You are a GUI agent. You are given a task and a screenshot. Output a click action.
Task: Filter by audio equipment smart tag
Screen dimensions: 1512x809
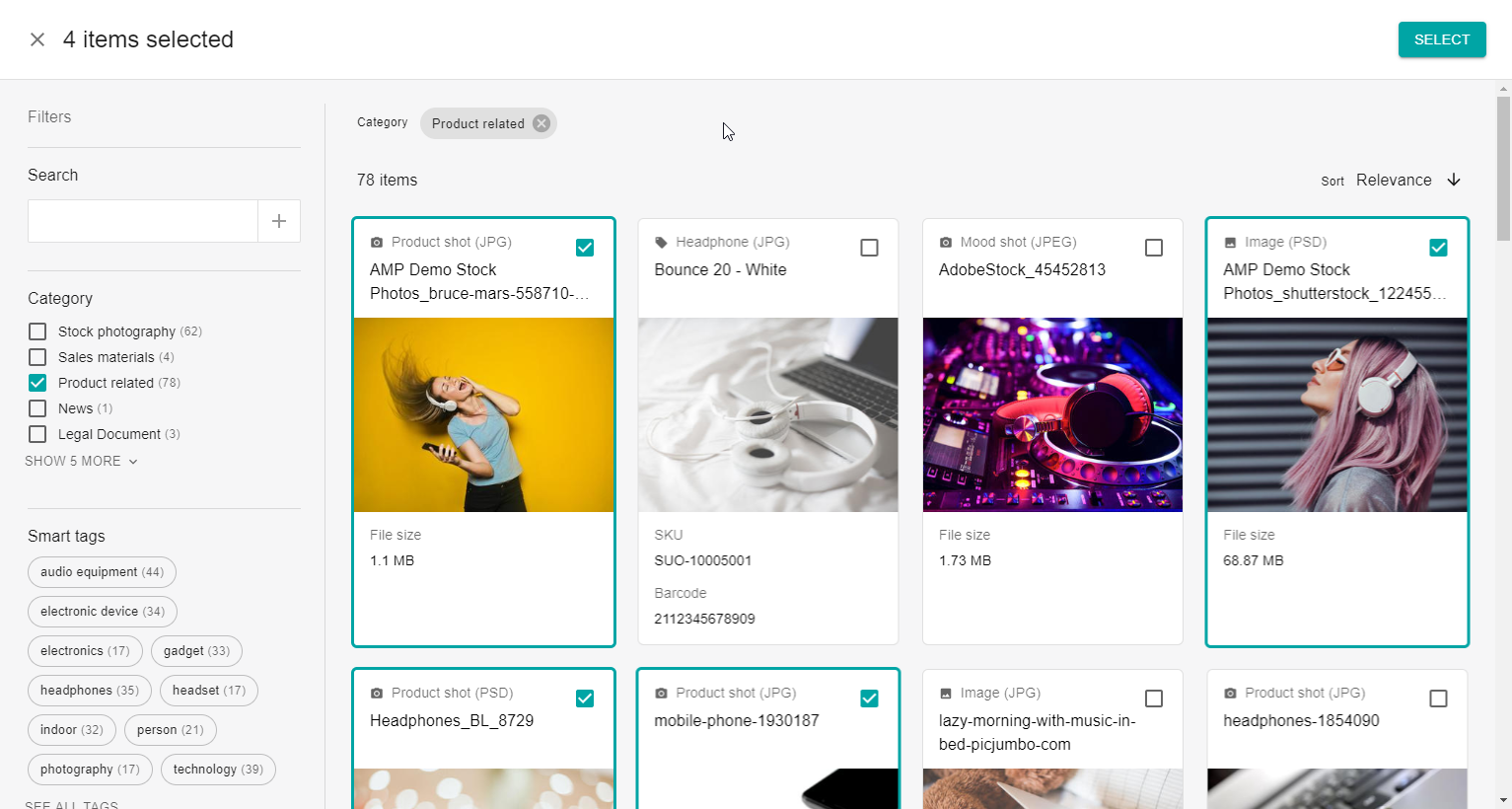click(102, 572)
